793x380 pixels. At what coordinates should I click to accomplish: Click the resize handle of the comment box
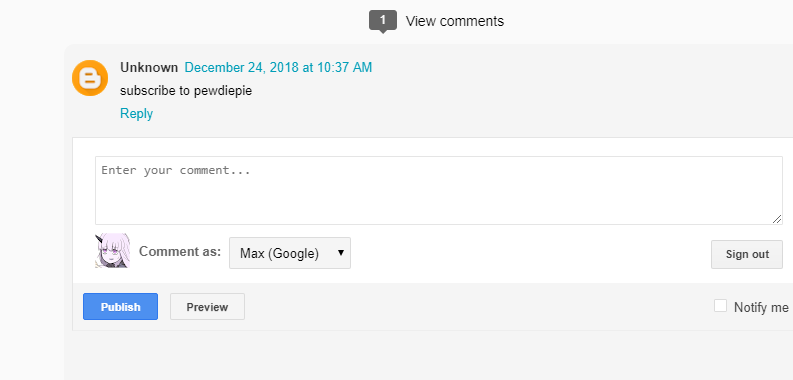(x=777, y=219)
